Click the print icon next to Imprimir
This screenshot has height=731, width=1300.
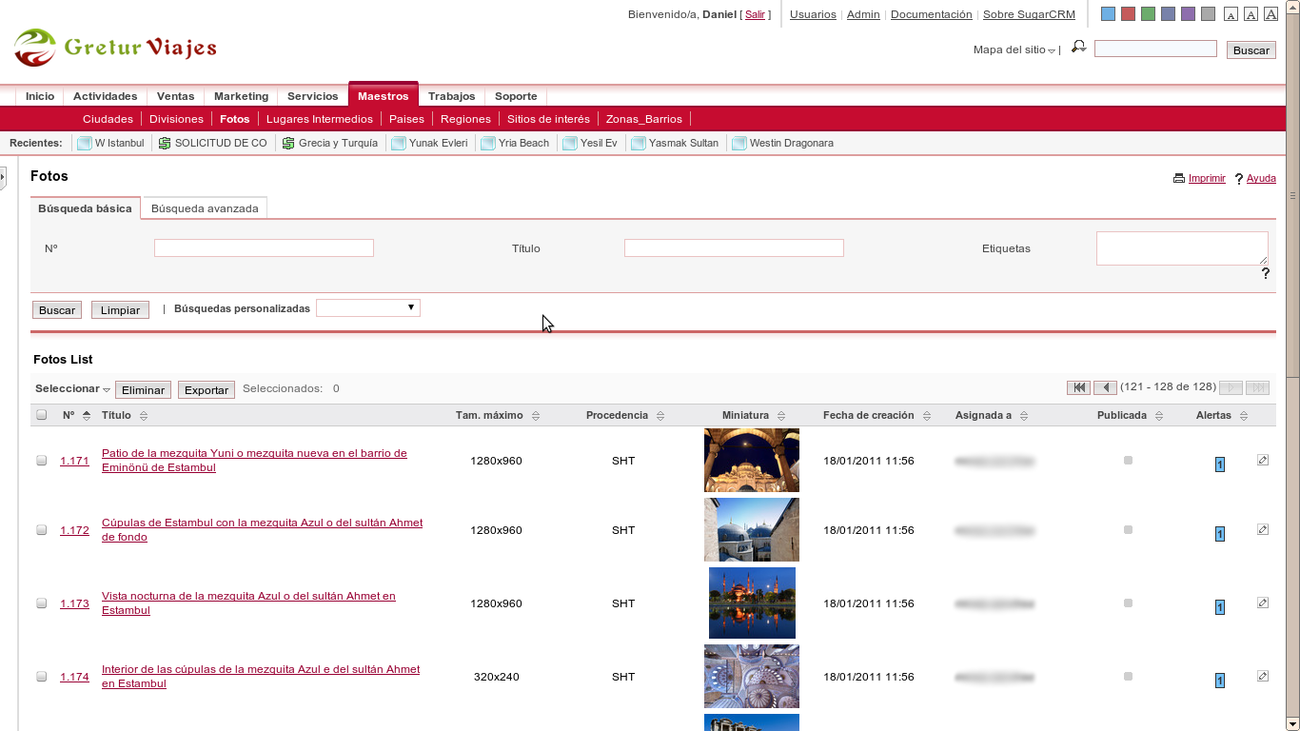1179,179
